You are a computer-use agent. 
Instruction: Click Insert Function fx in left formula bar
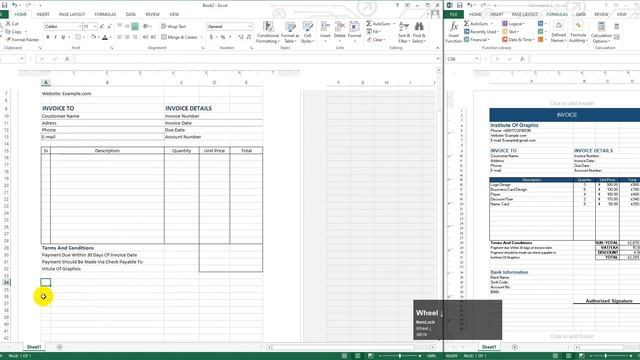click(67, 59)
